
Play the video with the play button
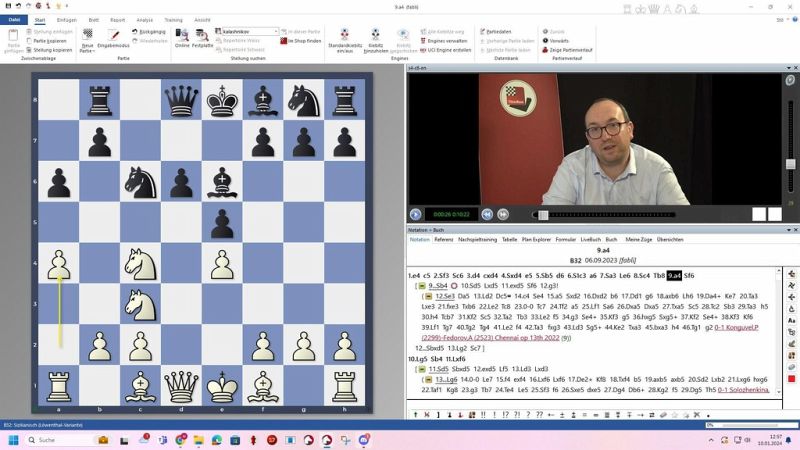416,214
